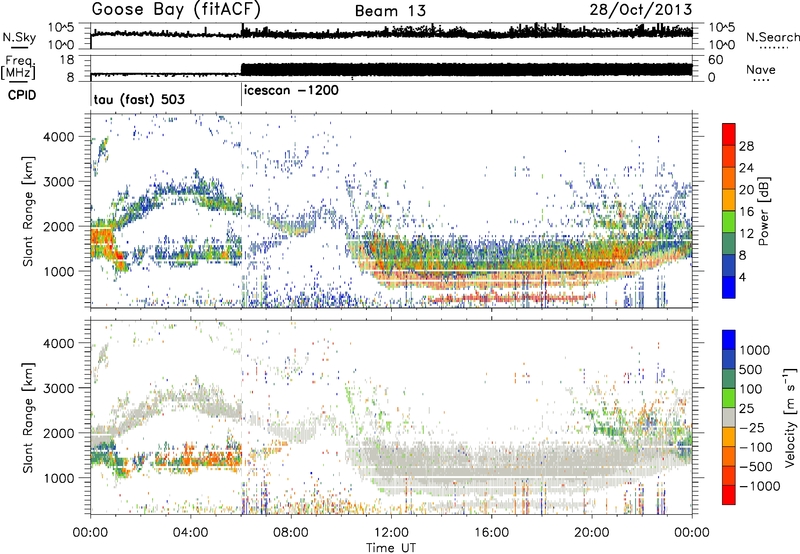
Task: Pick the red top segment of the power colorbar
Action: 729,134
